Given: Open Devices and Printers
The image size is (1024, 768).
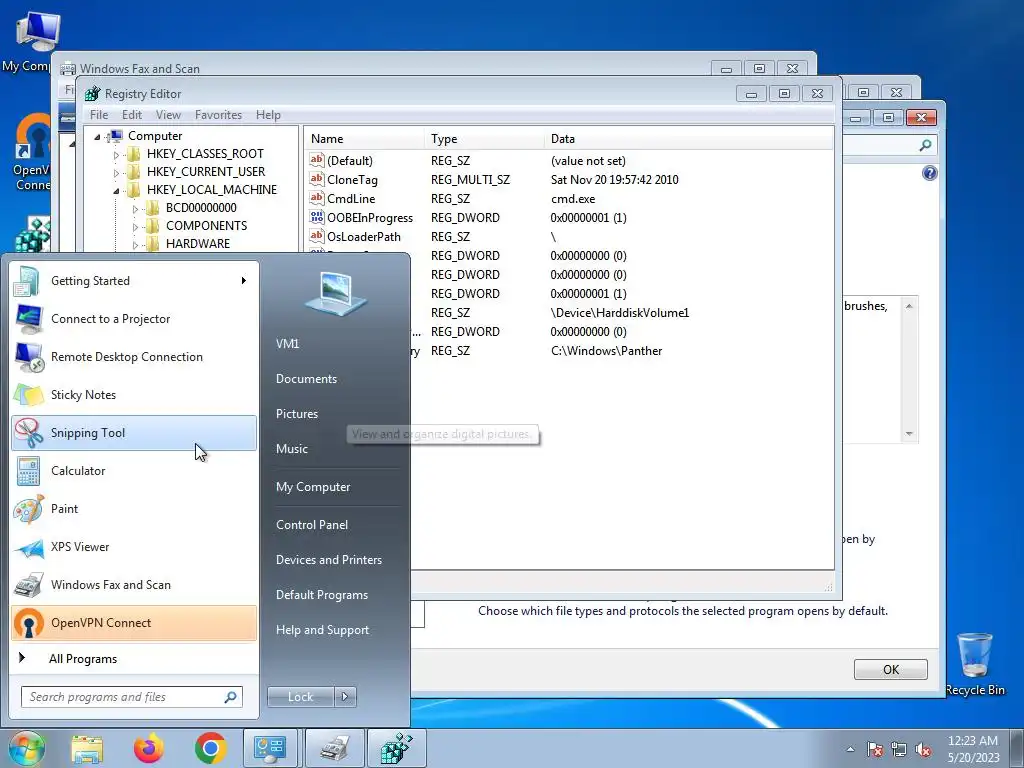Looking at the screenshot, I should 328,560.
